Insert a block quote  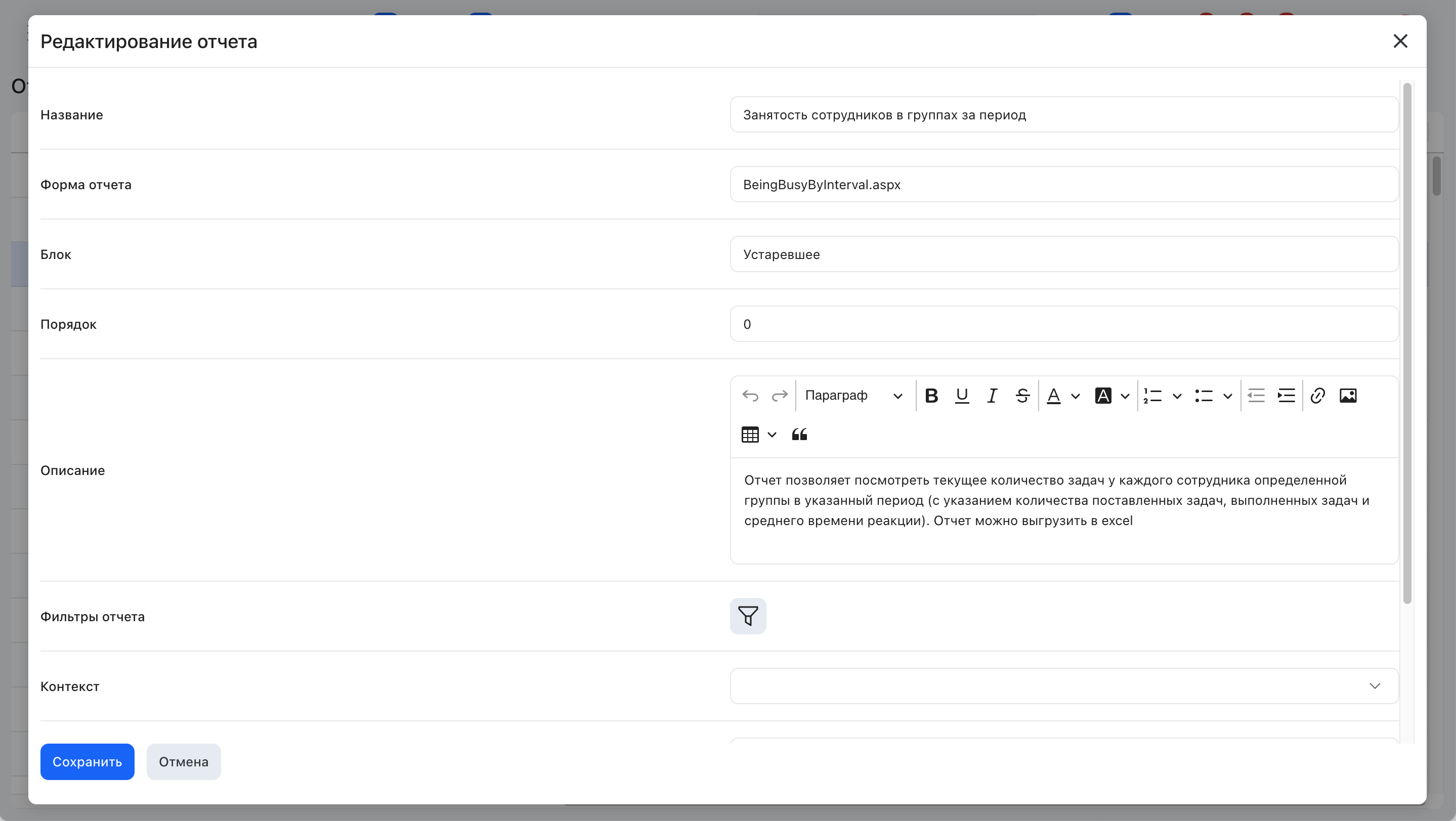pyautogui.click(x=799, y=435)
